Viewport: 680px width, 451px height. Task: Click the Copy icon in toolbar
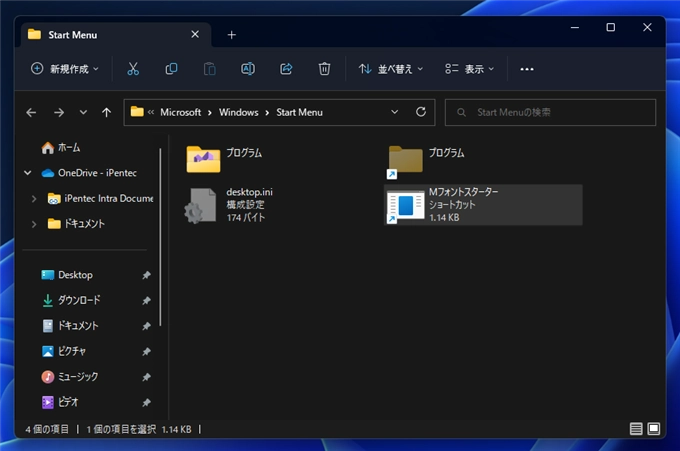(171, 69)
